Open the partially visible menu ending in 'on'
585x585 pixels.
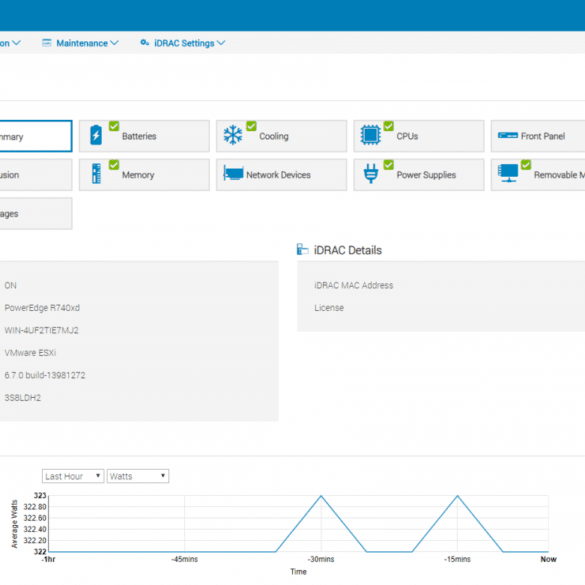click(x=10, y=43)
